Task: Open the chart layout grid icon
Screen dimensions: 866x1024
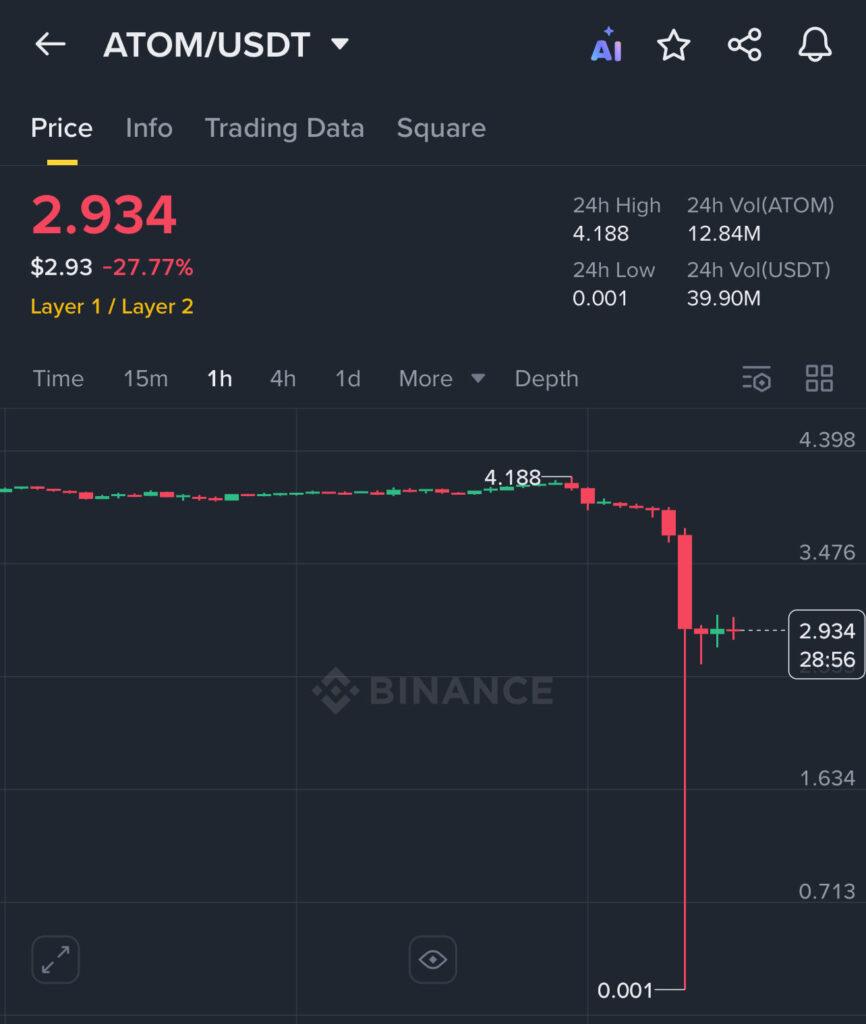Action: click(819, 379)
